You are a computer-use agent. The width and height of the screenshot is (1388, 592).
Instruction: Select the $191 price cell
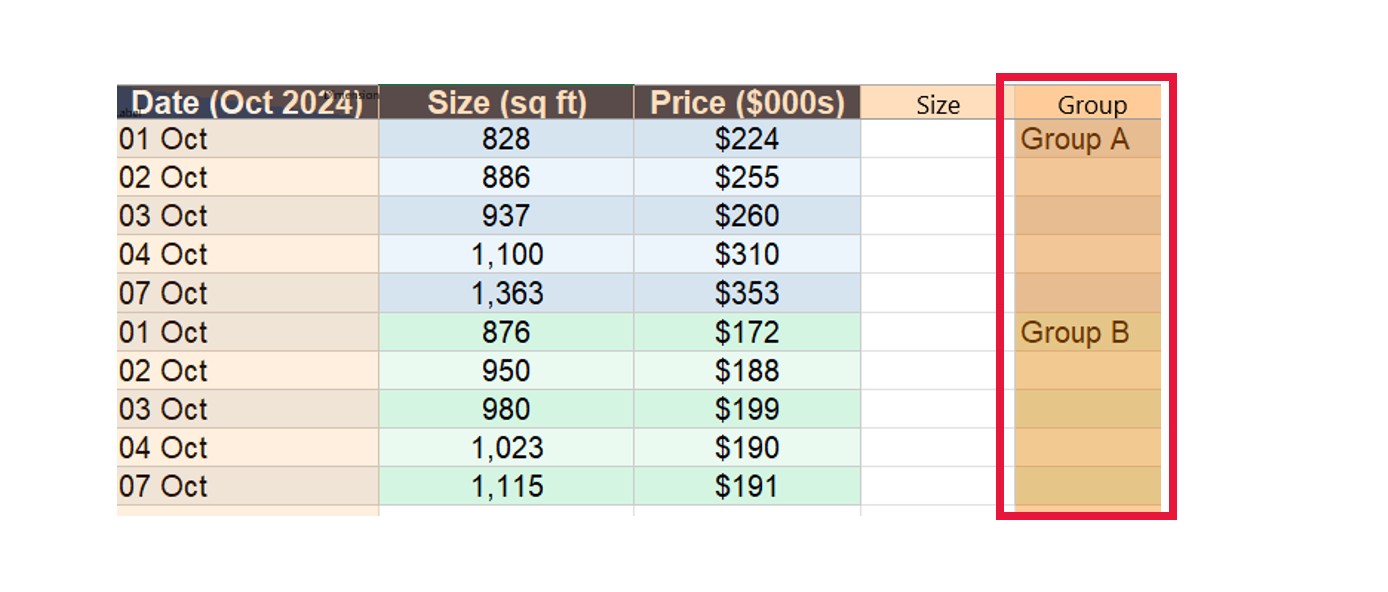tap(747, 486)
